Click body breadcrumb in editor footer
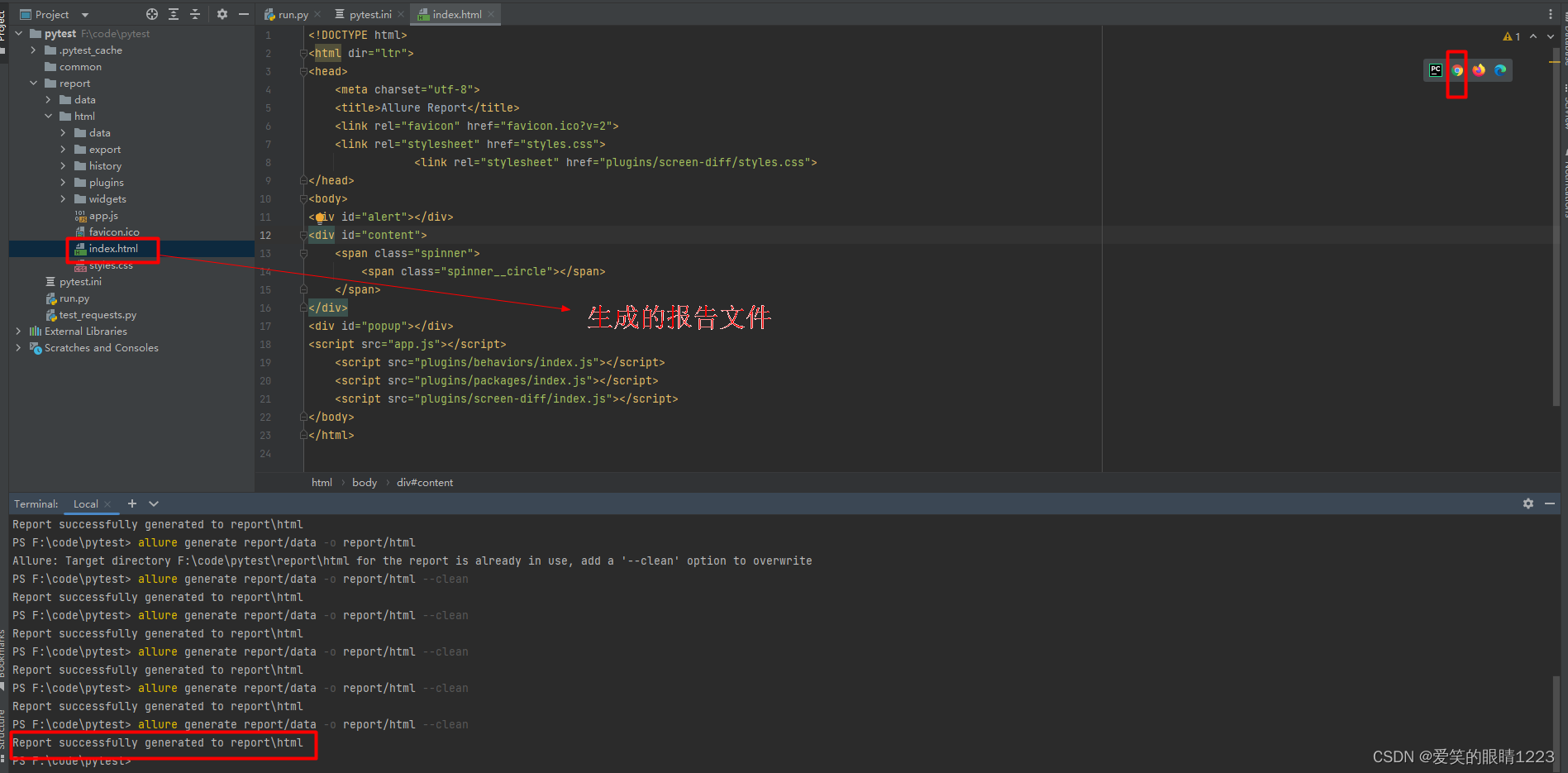 point(365,483)
